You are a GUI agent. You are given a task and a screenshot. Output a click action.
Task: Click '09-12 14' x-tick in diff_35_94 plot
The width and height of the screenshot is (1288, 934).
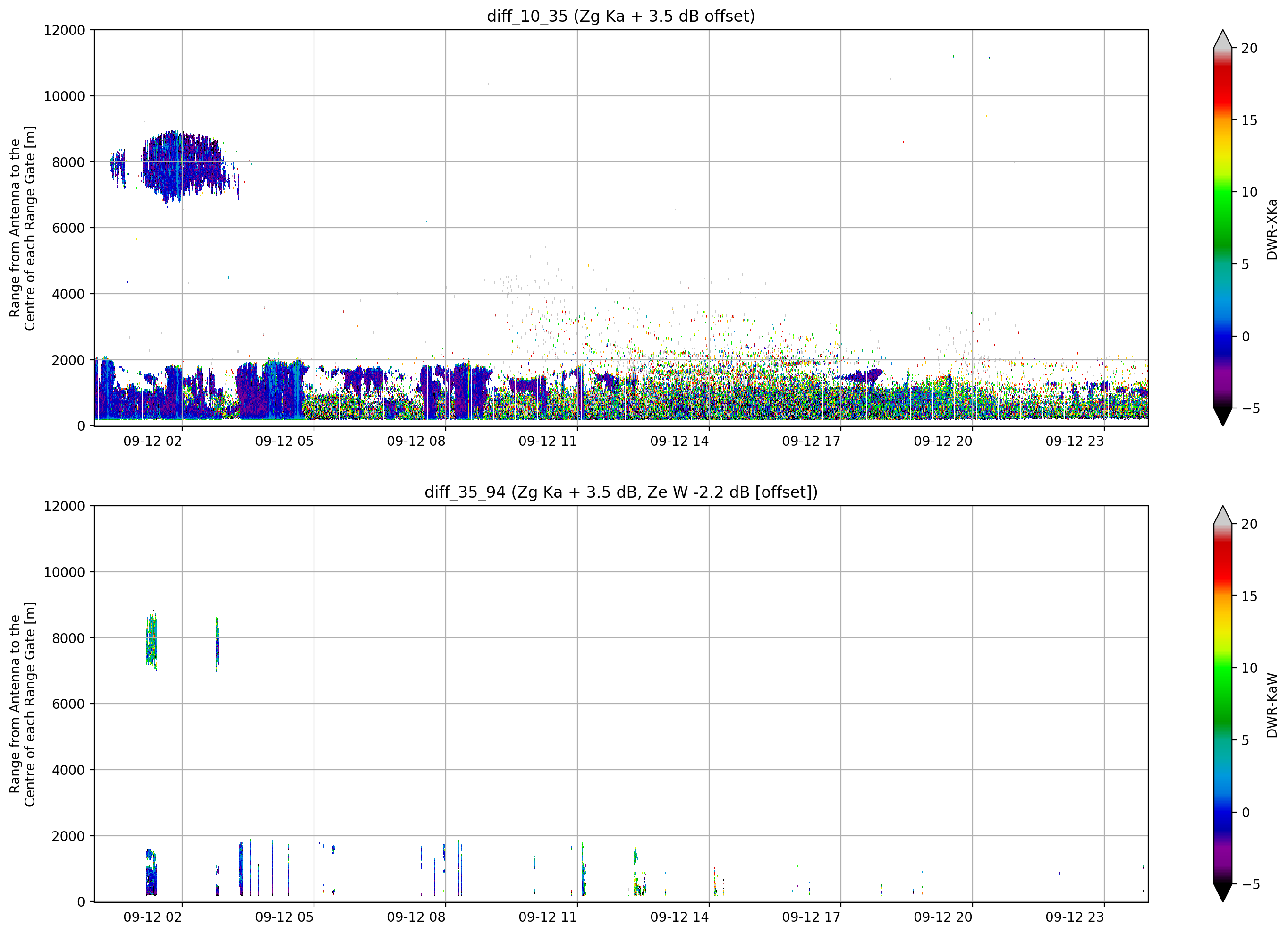point(680,917)
